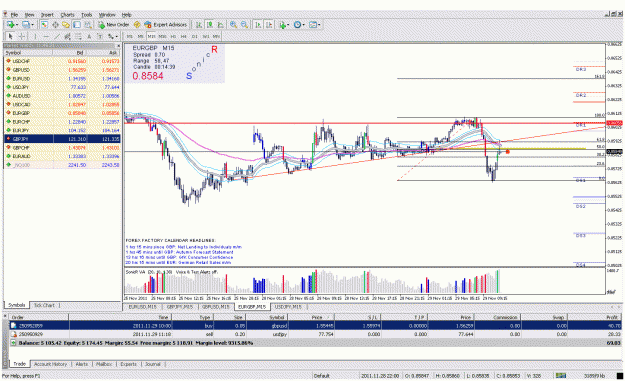Screen dimensions: 625x381
Task: Switch to the D1 timeframe
Action: tap(195, 36)
